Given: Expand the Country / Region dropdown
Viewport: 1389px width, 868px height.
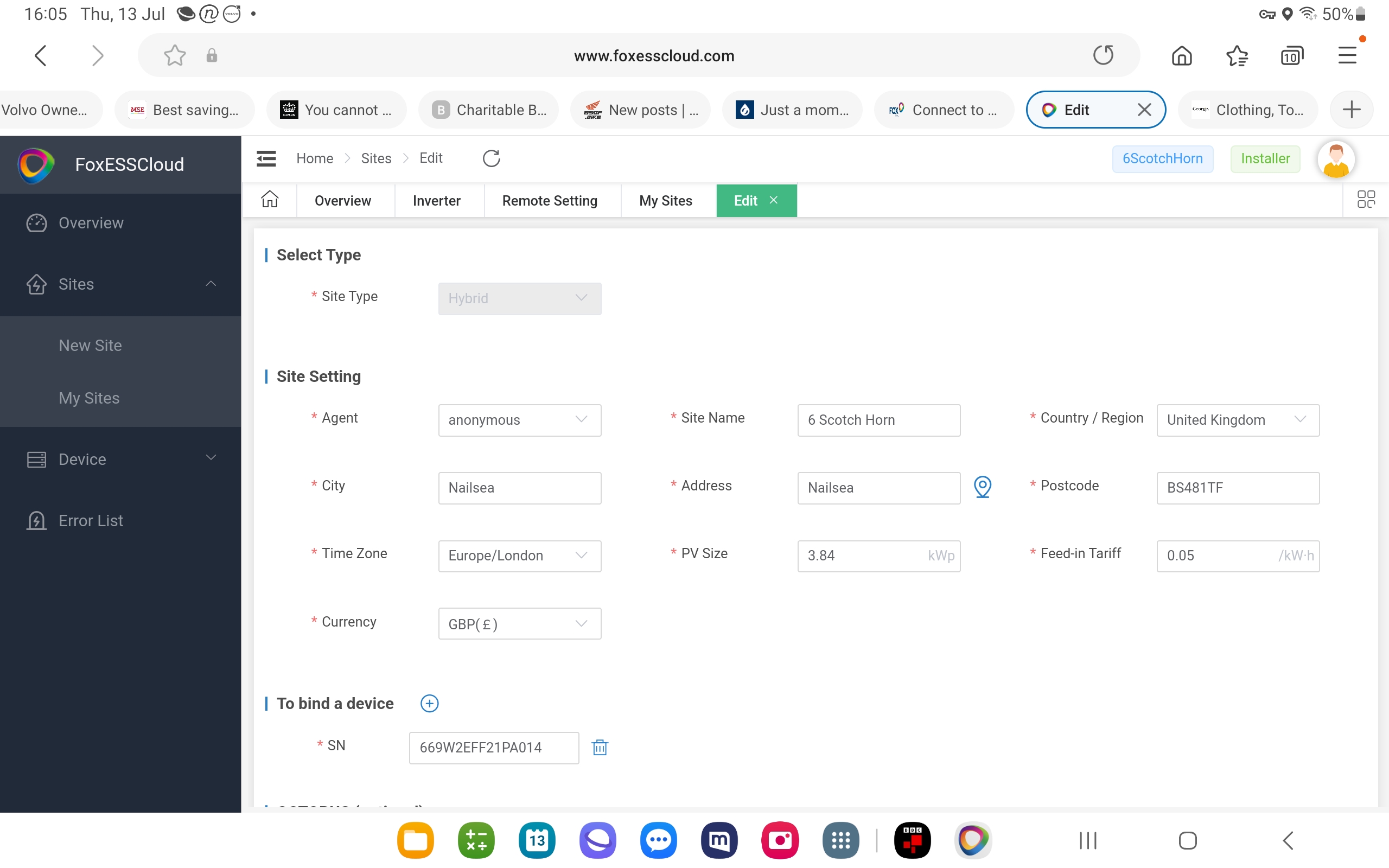Looking at the screenshot, I should click(1238, 420).
